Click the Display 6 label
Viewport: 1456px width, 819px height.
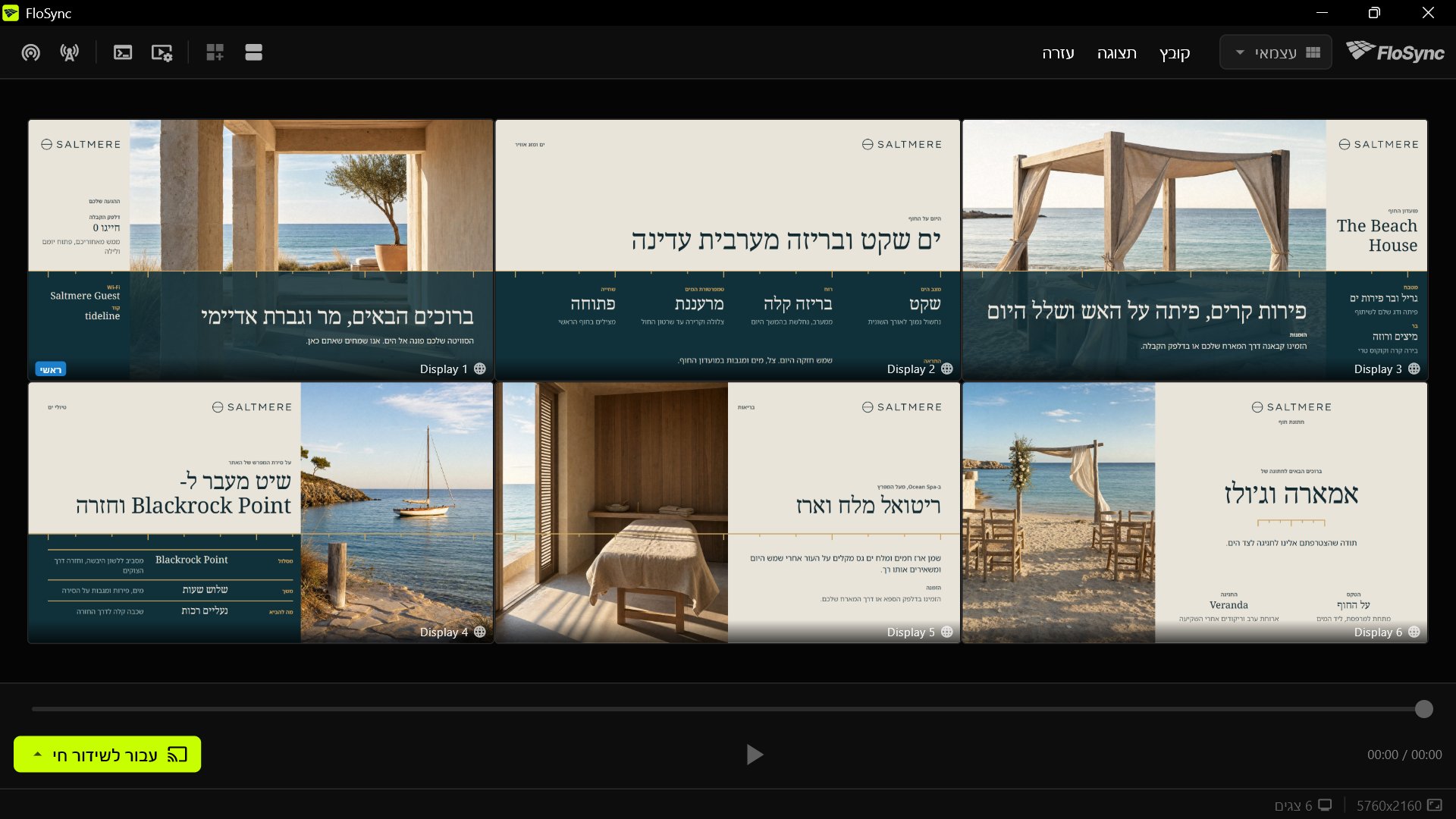click(1378, 632)
